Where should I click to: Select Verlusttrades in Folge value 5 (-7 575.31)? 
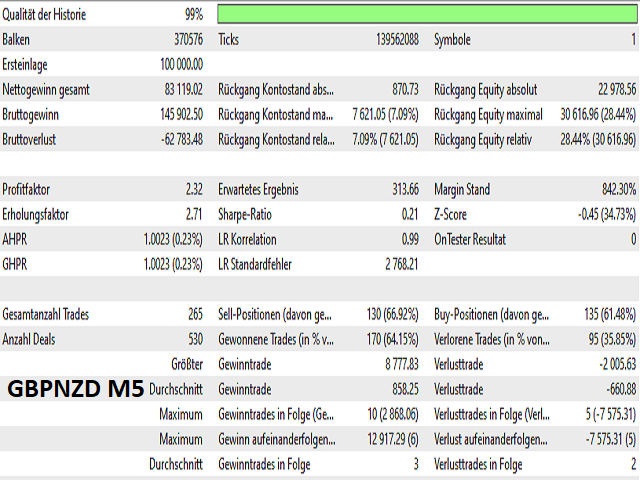611,414
